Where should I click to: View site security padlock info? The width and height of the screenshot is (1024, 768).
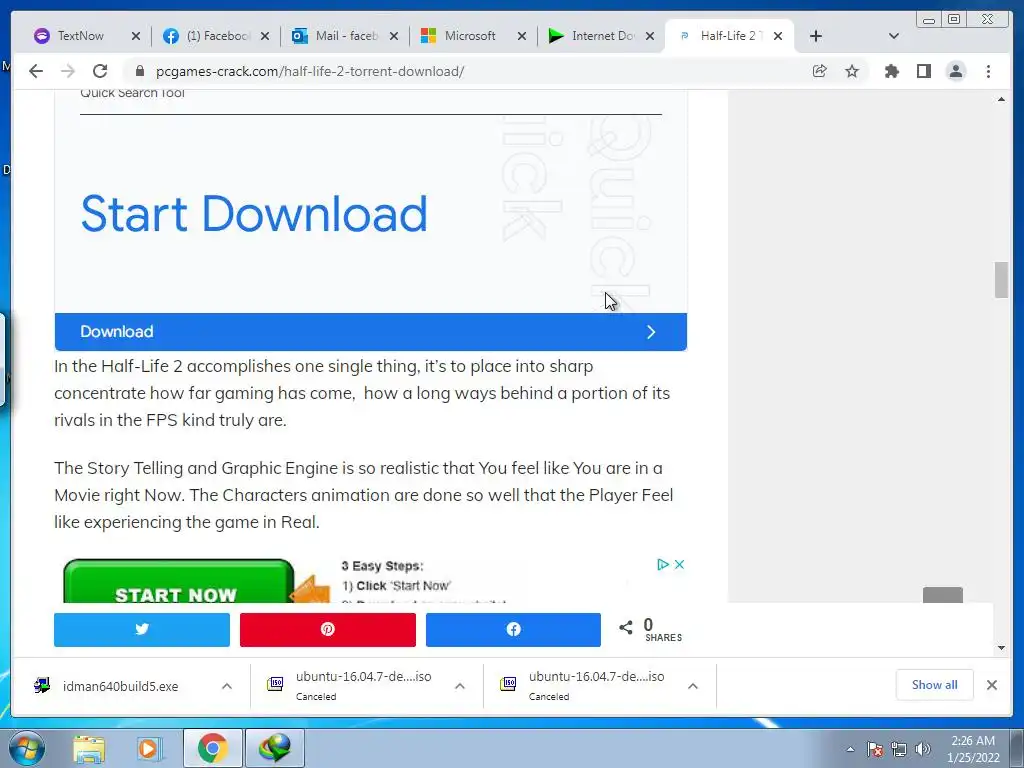tap(140, 71)
